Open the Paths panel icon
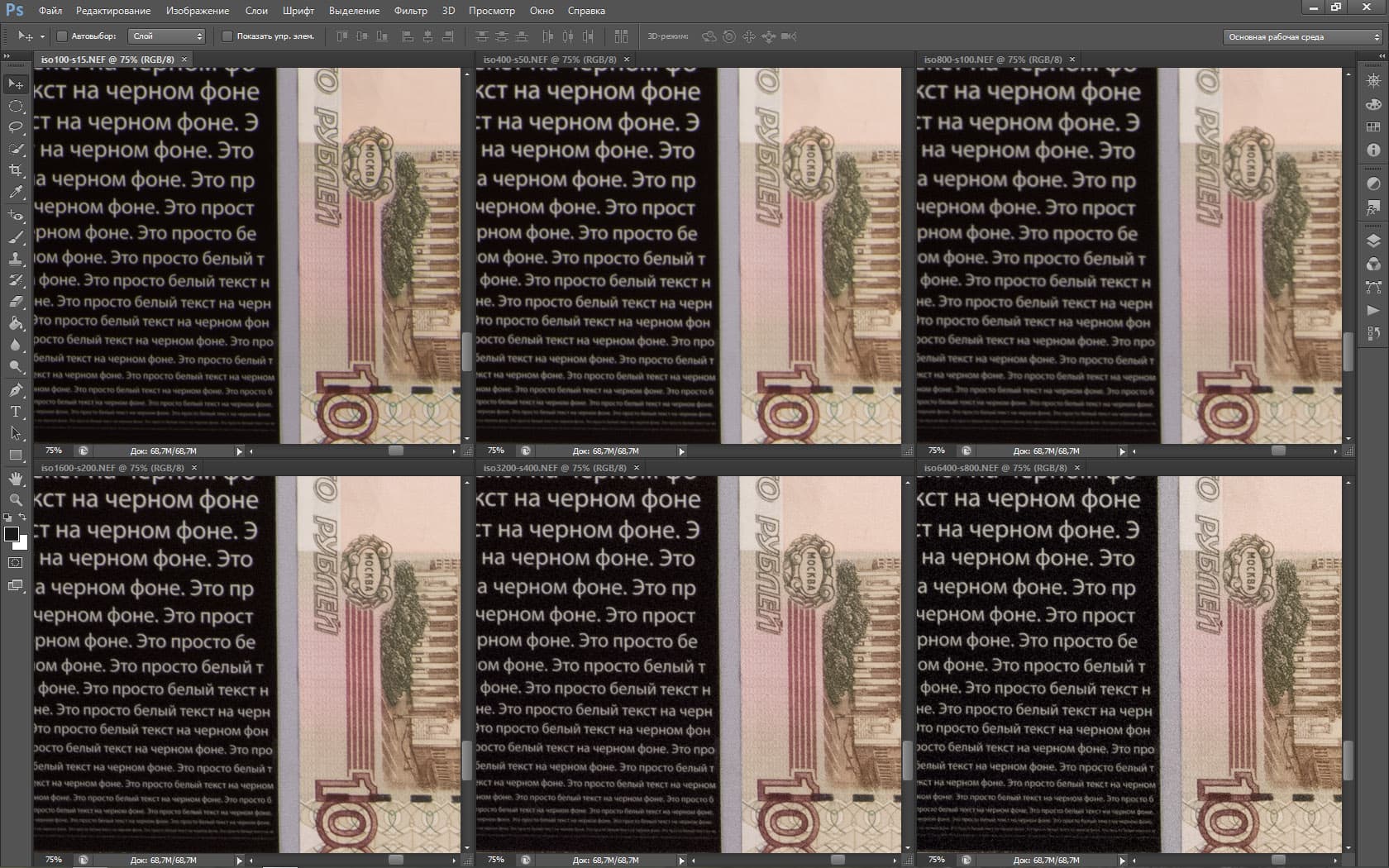Screen dimensions: 1389x868 (x=1373, y=287)
